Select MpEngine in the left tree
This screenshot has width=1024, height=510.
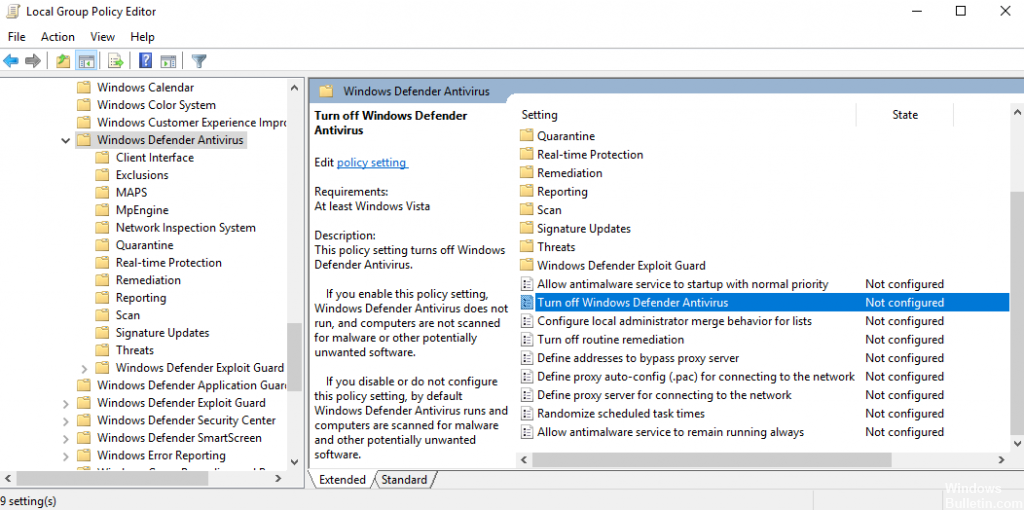(x=142, y=211)
